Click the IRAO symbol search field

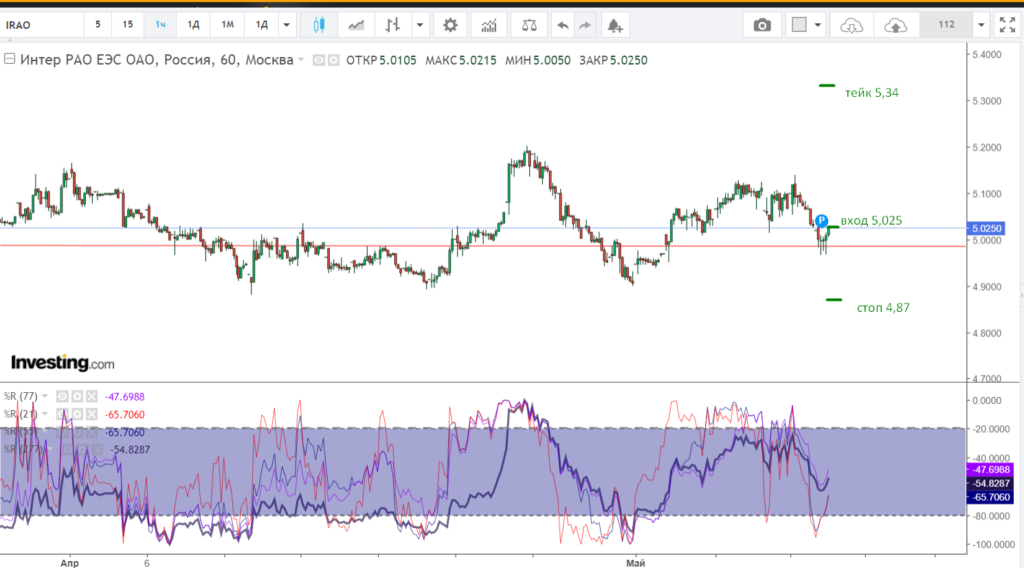40,25
